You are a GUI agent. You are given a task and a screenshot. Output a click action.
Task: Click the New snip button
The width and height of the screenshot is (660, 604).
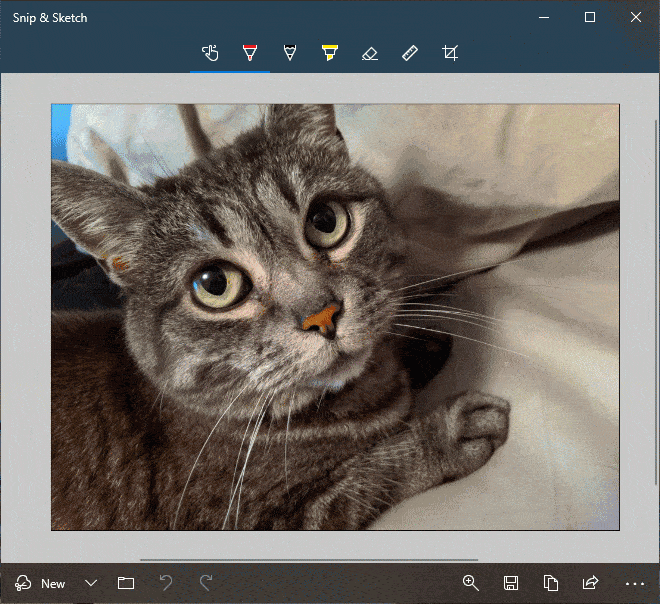tap(40, 583)
